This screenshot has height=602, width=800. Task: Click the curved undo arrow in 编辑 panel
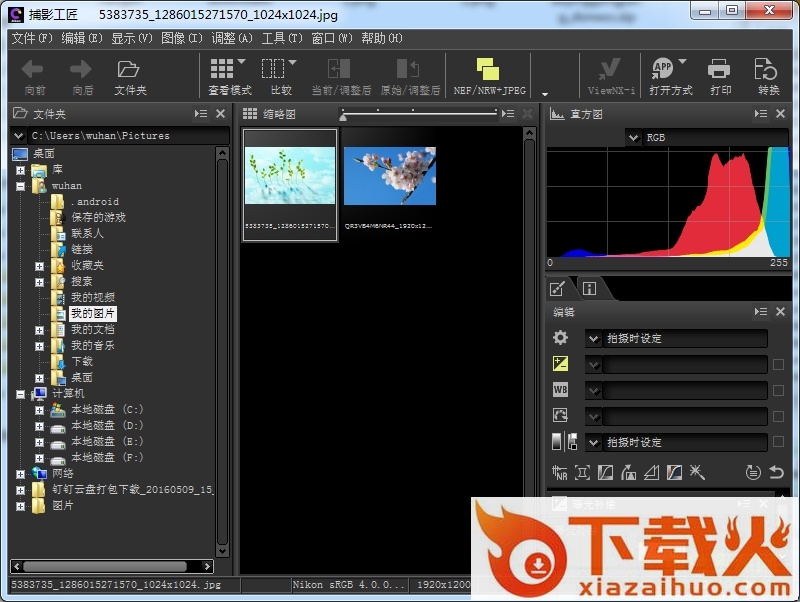[777, 472]
